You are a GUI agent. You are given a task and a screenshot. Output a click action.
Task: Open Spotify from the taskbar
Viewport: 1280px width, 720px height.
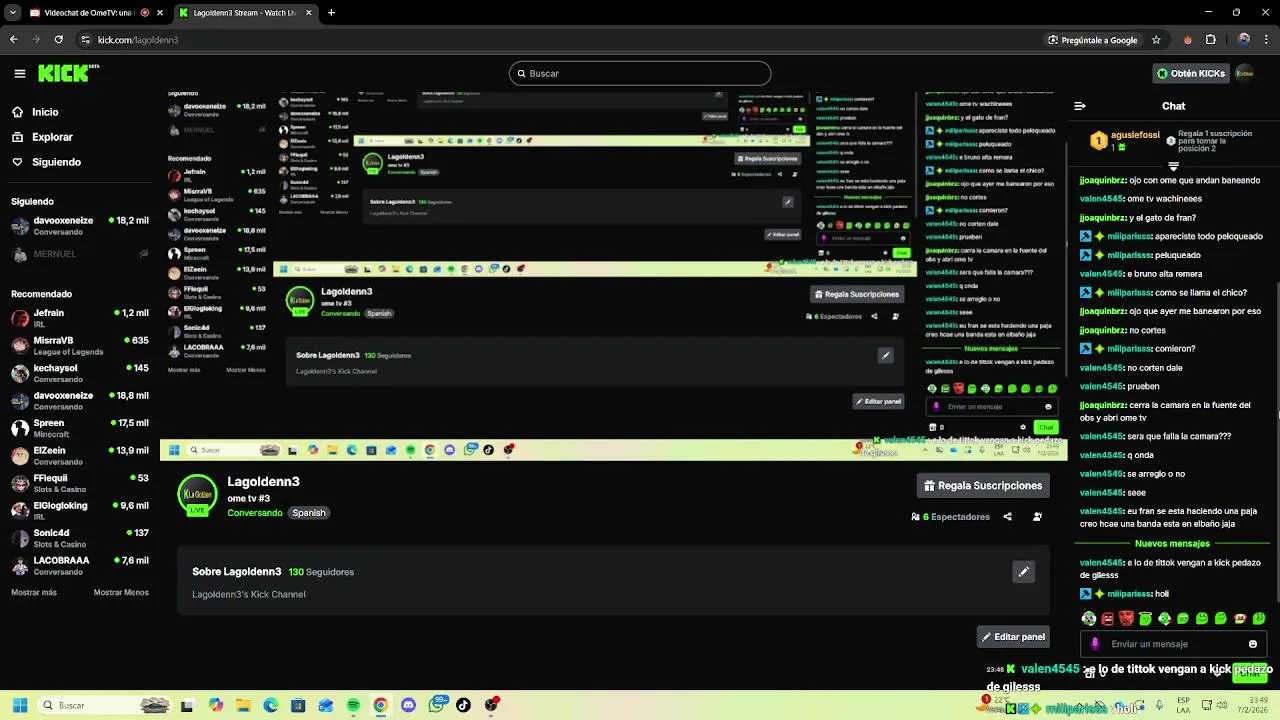tap(353, 705)
